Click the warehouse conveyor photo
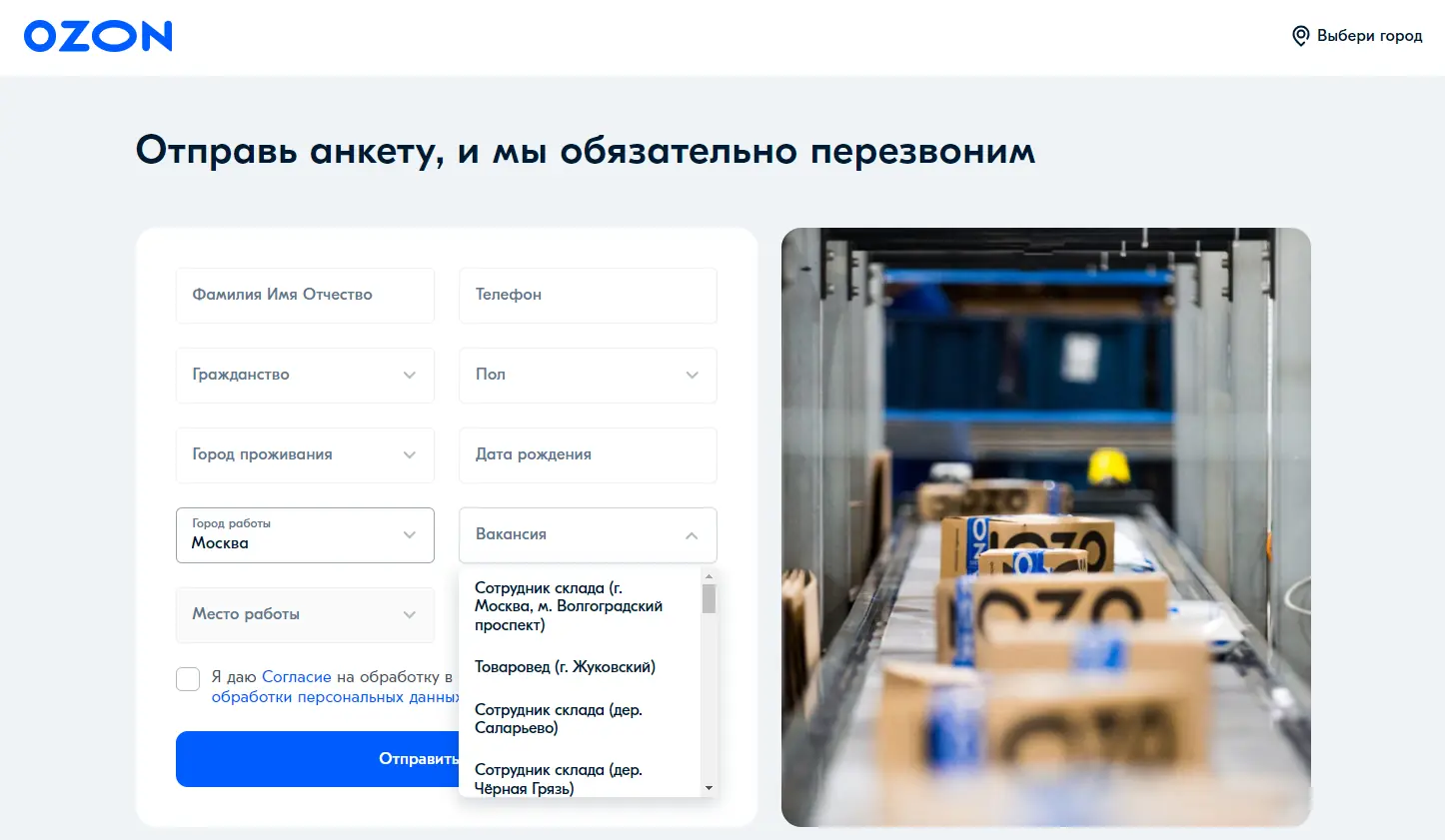 tap(1045, 527)
